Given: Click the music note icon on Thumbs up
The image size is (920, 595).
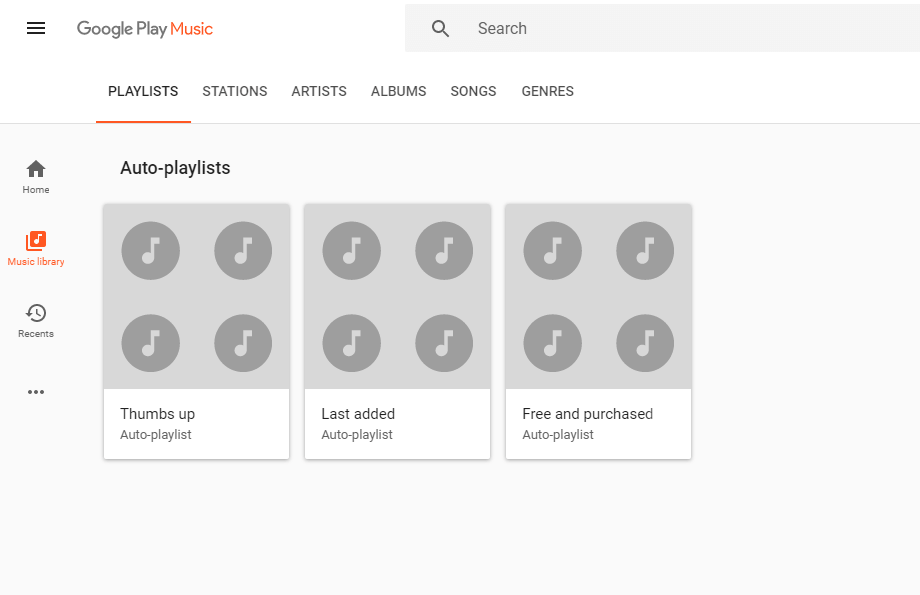Looking at the screenshot, I should 150,251.
